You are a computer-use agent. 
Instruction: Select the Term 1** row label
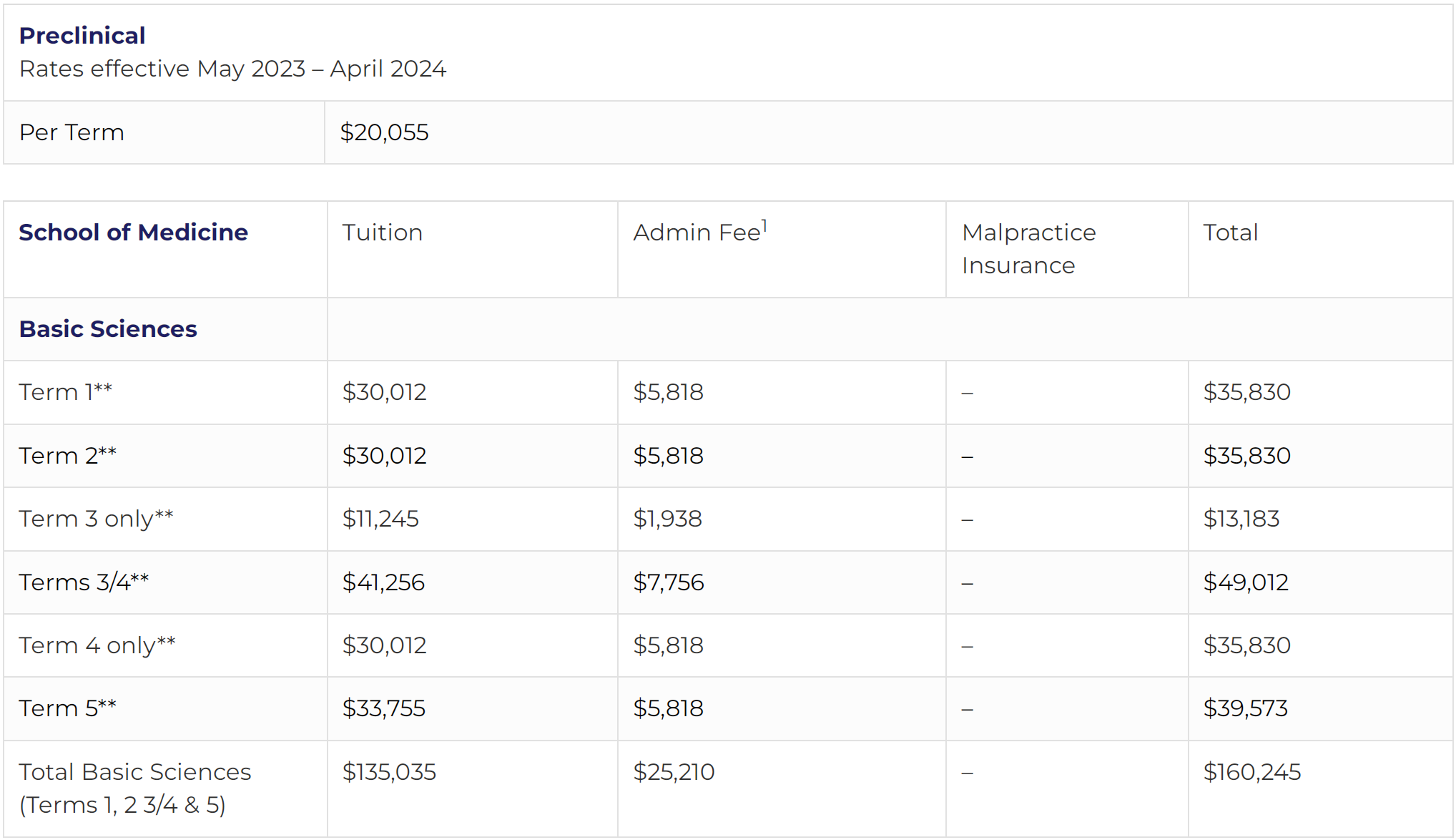pyautogui.click(x=66, y=392)
